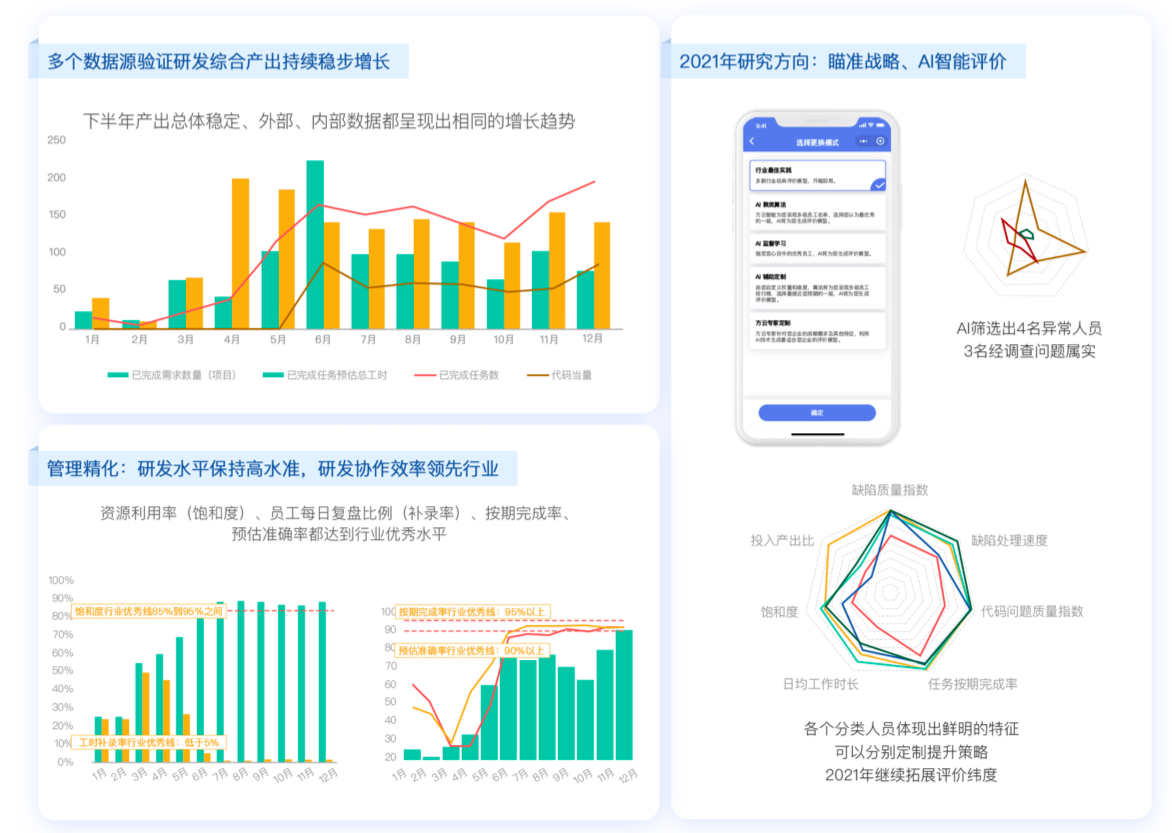Tap the circle close icon in the phone header
Viewport: 1172px width, 833px height.
(880, 141)
